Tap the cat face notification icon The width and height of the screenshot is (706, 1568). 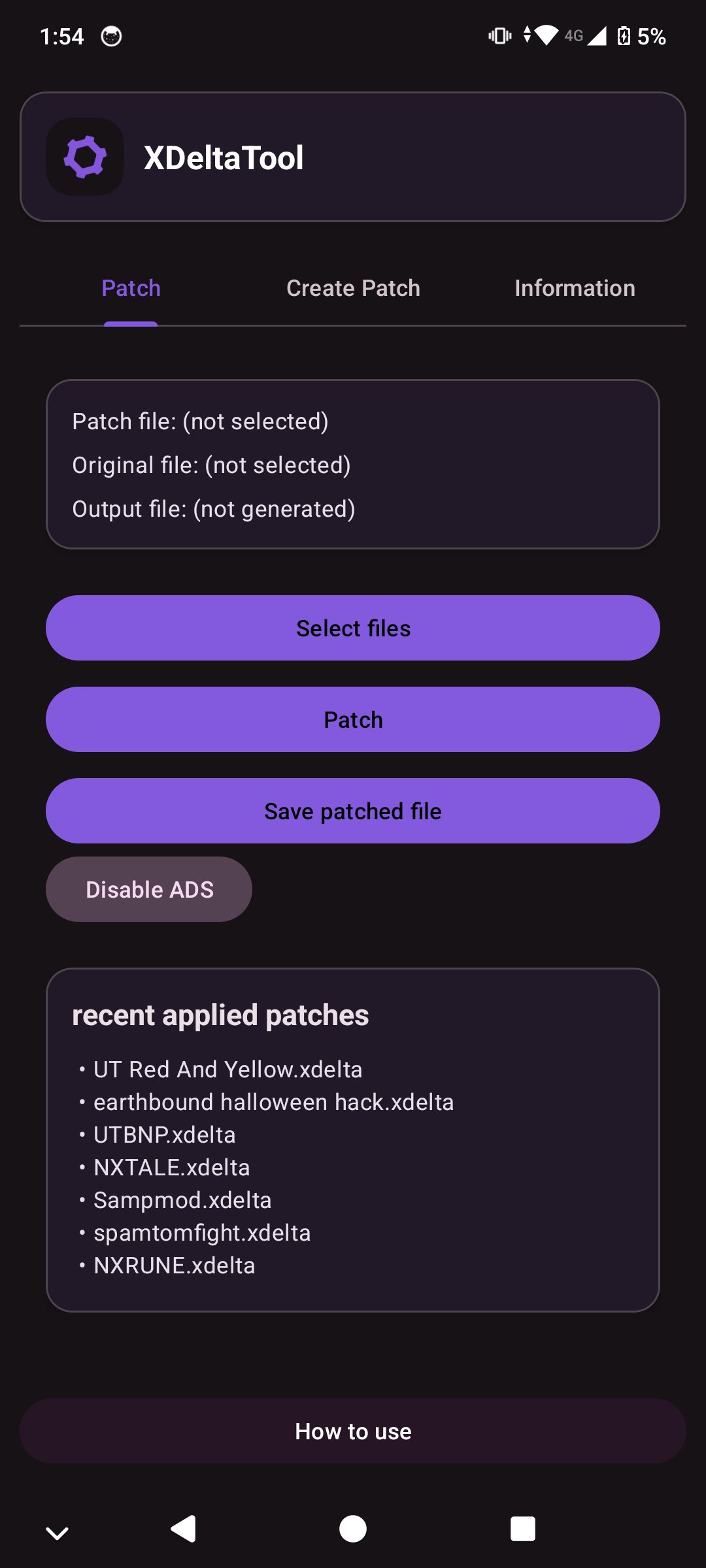coord(111,37)
